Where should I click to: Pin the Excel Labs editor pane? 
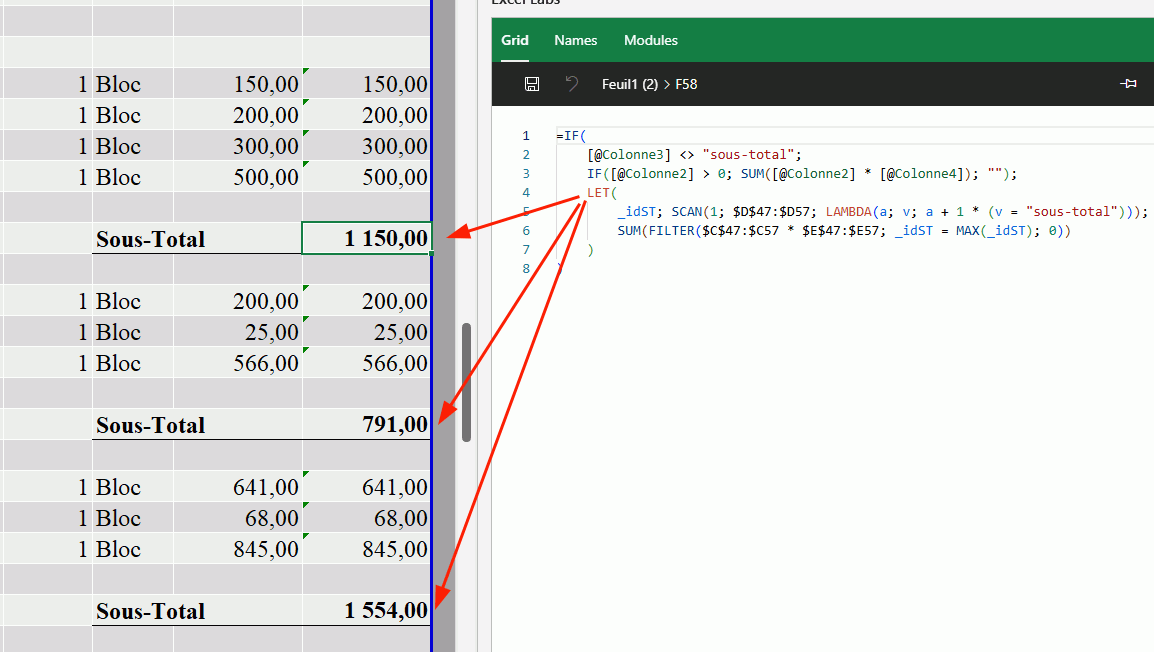click(x=1128, y=84)
